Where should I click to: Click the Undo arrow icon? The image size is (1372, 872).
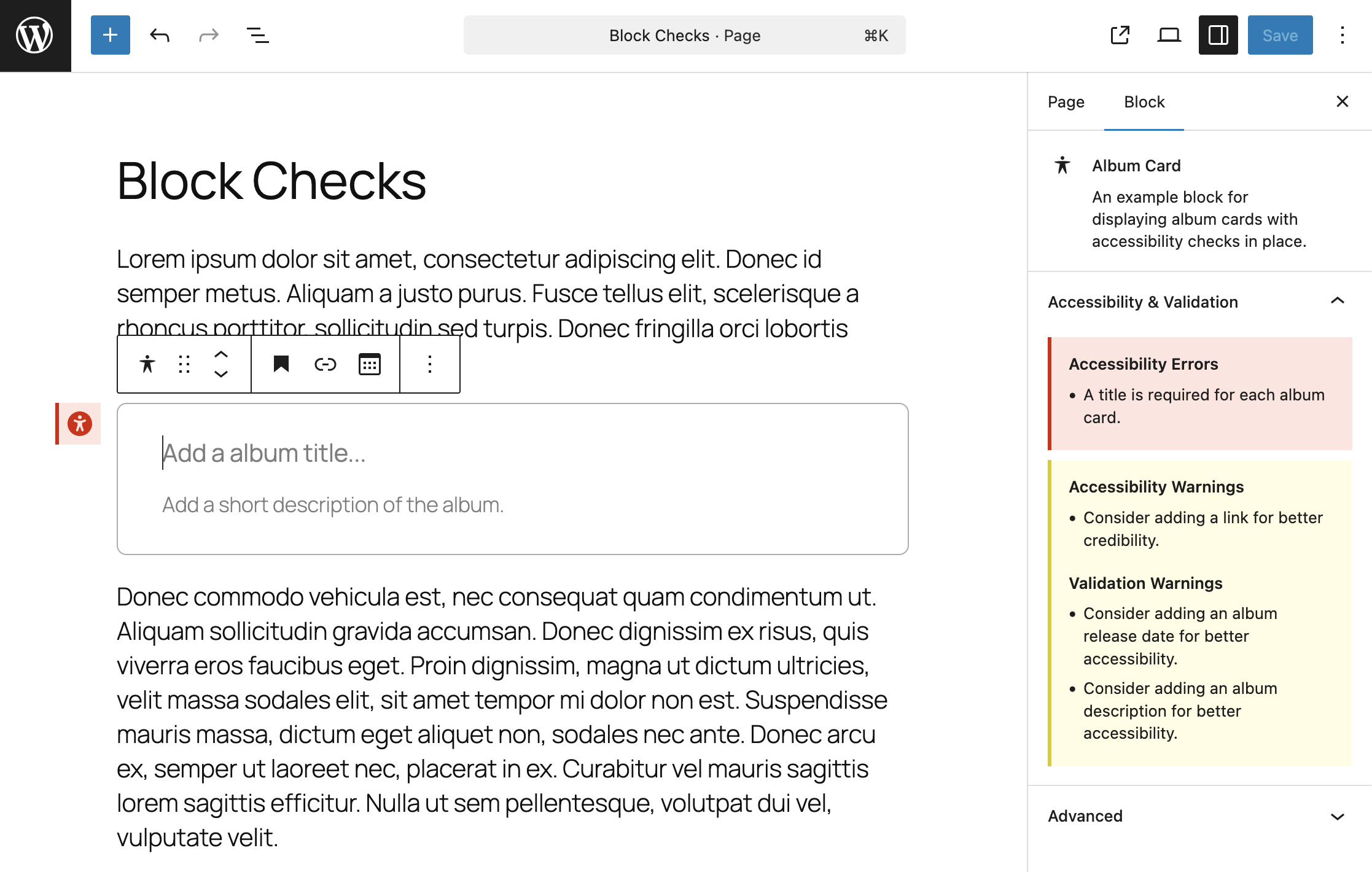(159, 35)
